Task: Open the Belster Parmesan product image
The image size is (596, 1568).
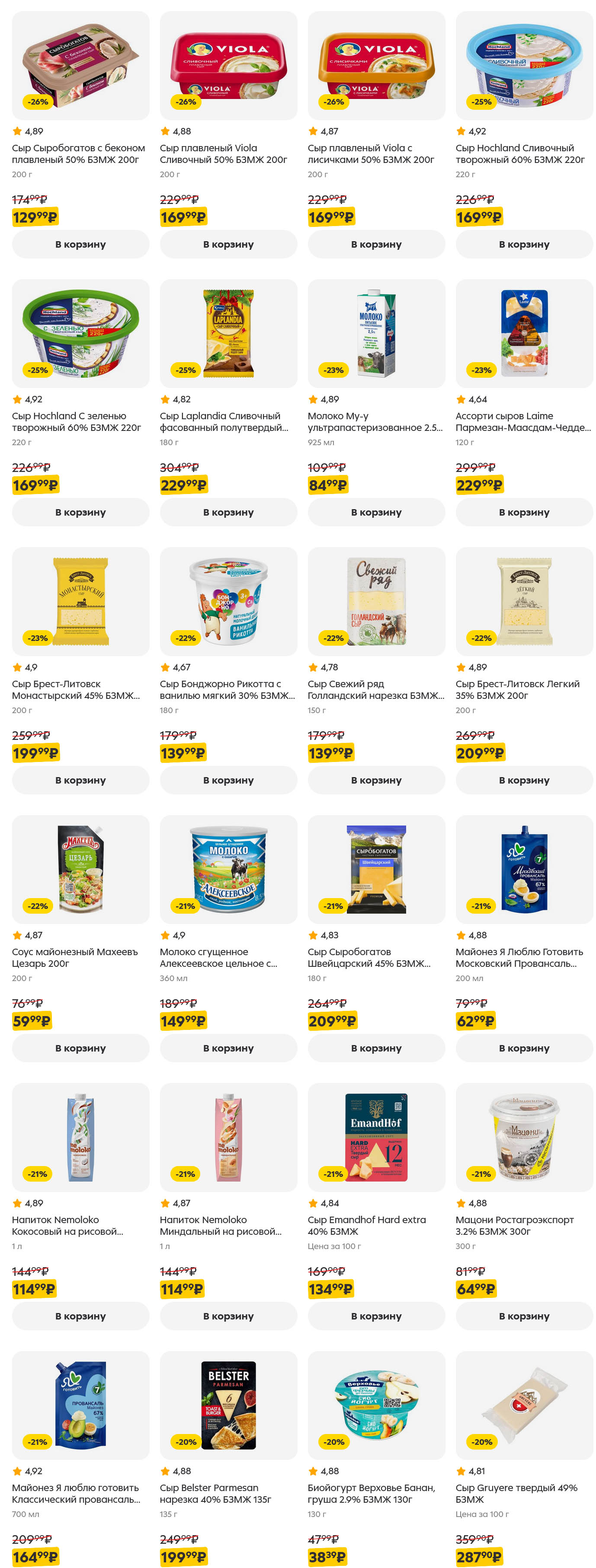Action: [228, 1404]
